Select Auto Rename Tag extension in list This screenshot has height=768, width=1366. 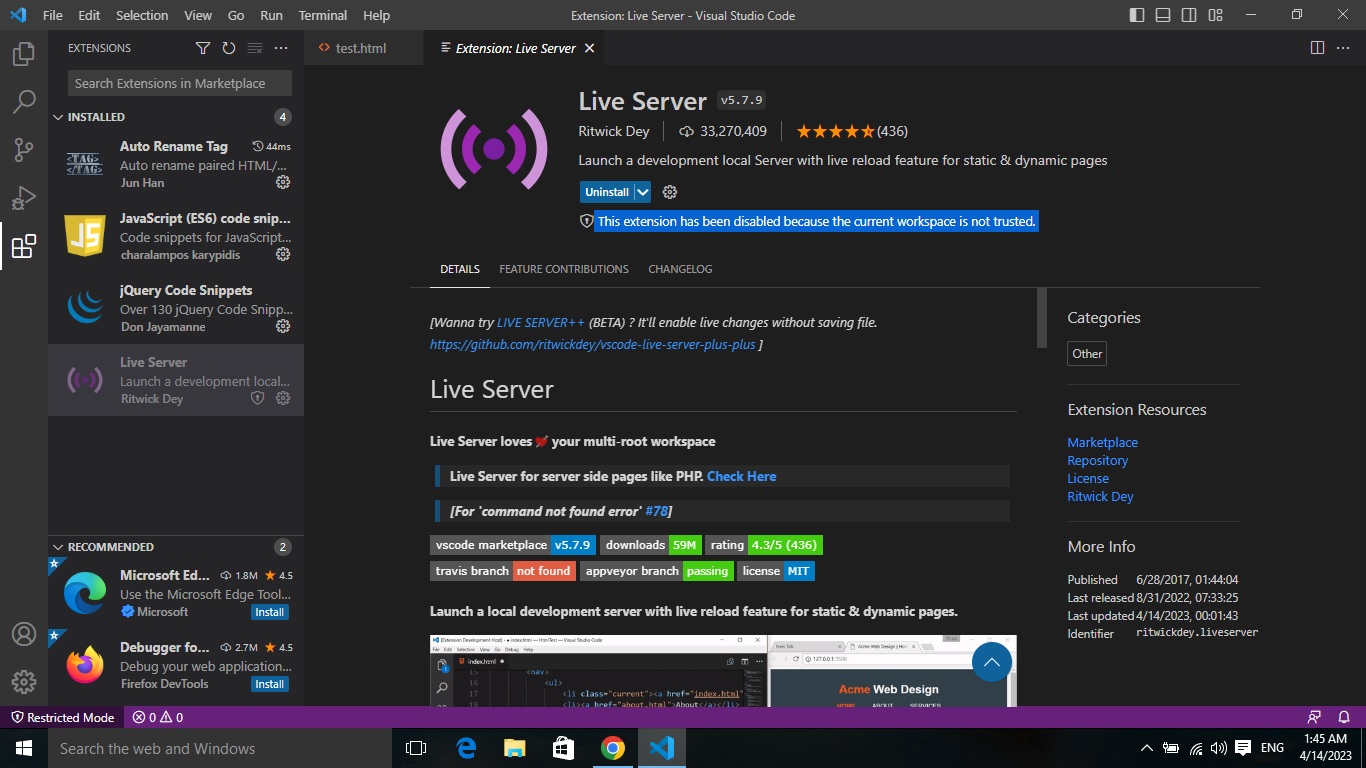(x=176, y=164)
